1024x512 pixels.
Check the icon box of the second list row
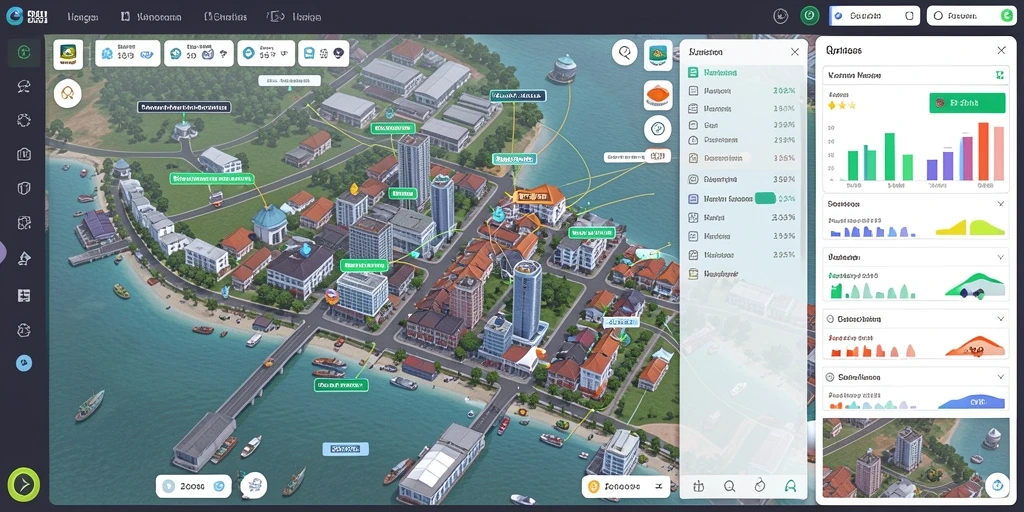pos(694,91)
